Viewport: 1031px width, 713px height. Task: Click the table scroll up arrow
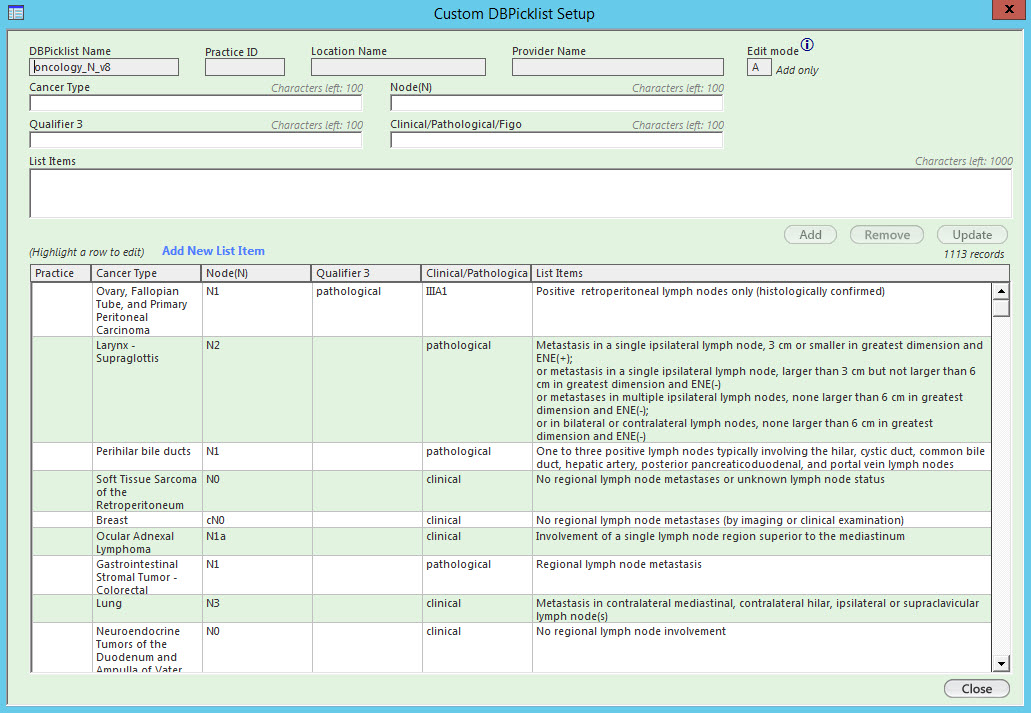tap(1001, 291)
